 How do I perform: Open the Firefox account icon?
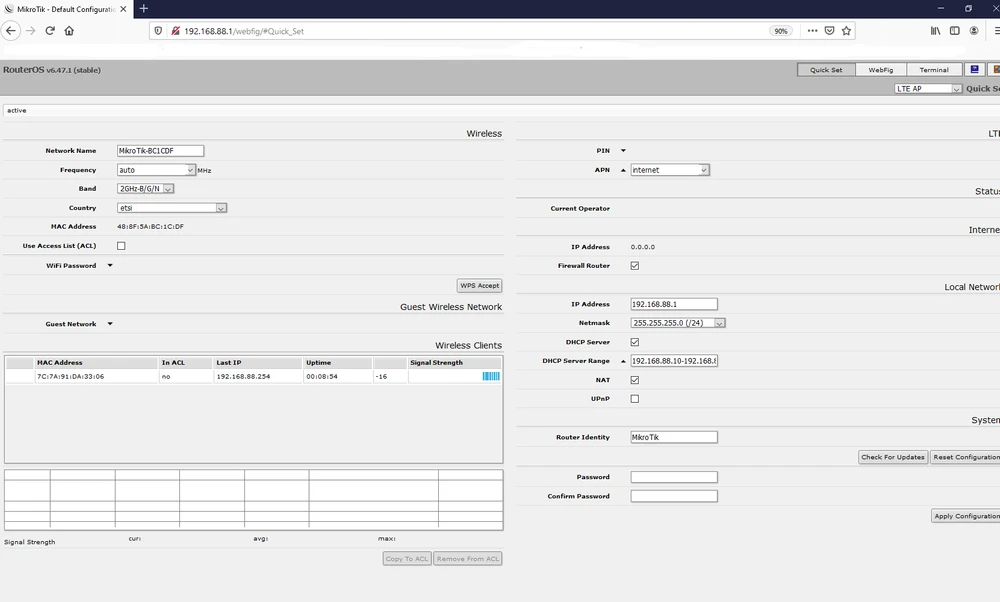click(x=973, y=30)
